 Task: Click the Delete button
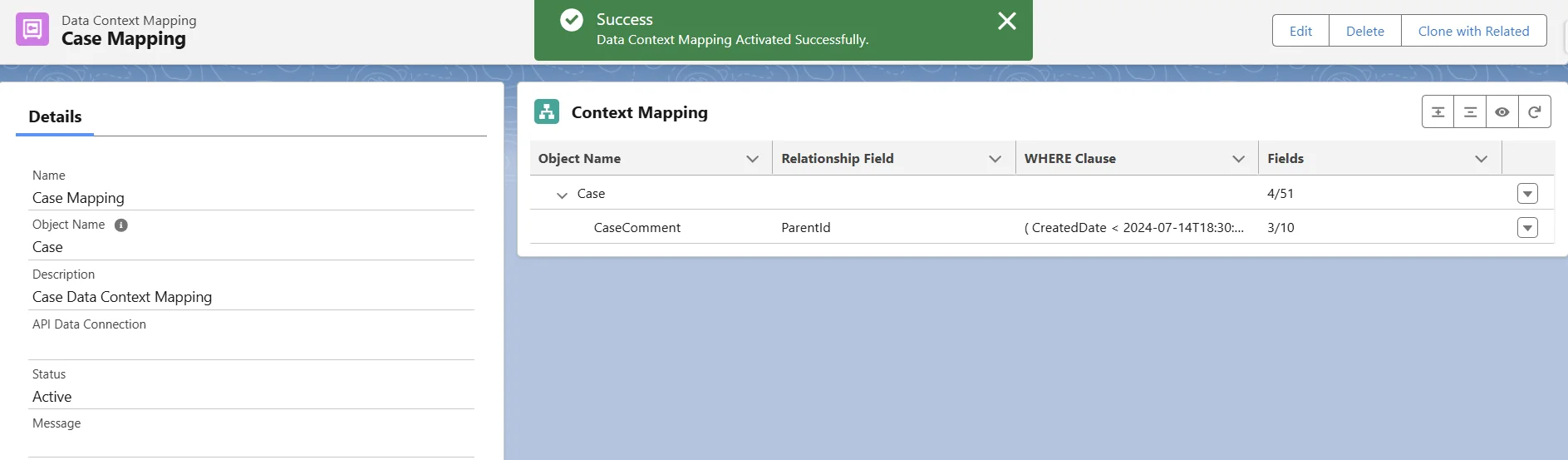click(1364, 31)
